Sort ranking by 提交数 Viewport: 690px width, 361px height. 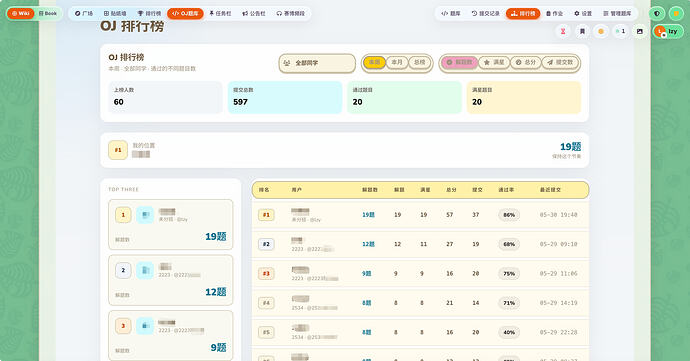[x=560, y=63]
